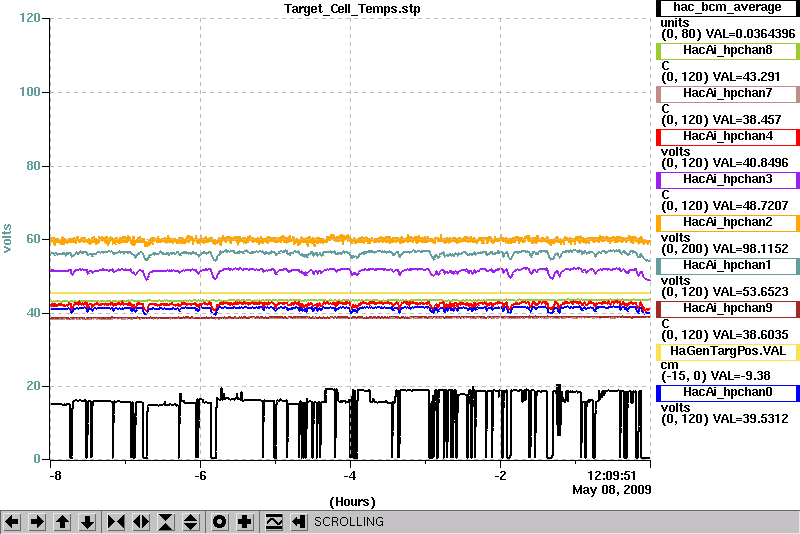Pan the graph up with arrow button
The image size is (800, 534).
click(62, 522)
